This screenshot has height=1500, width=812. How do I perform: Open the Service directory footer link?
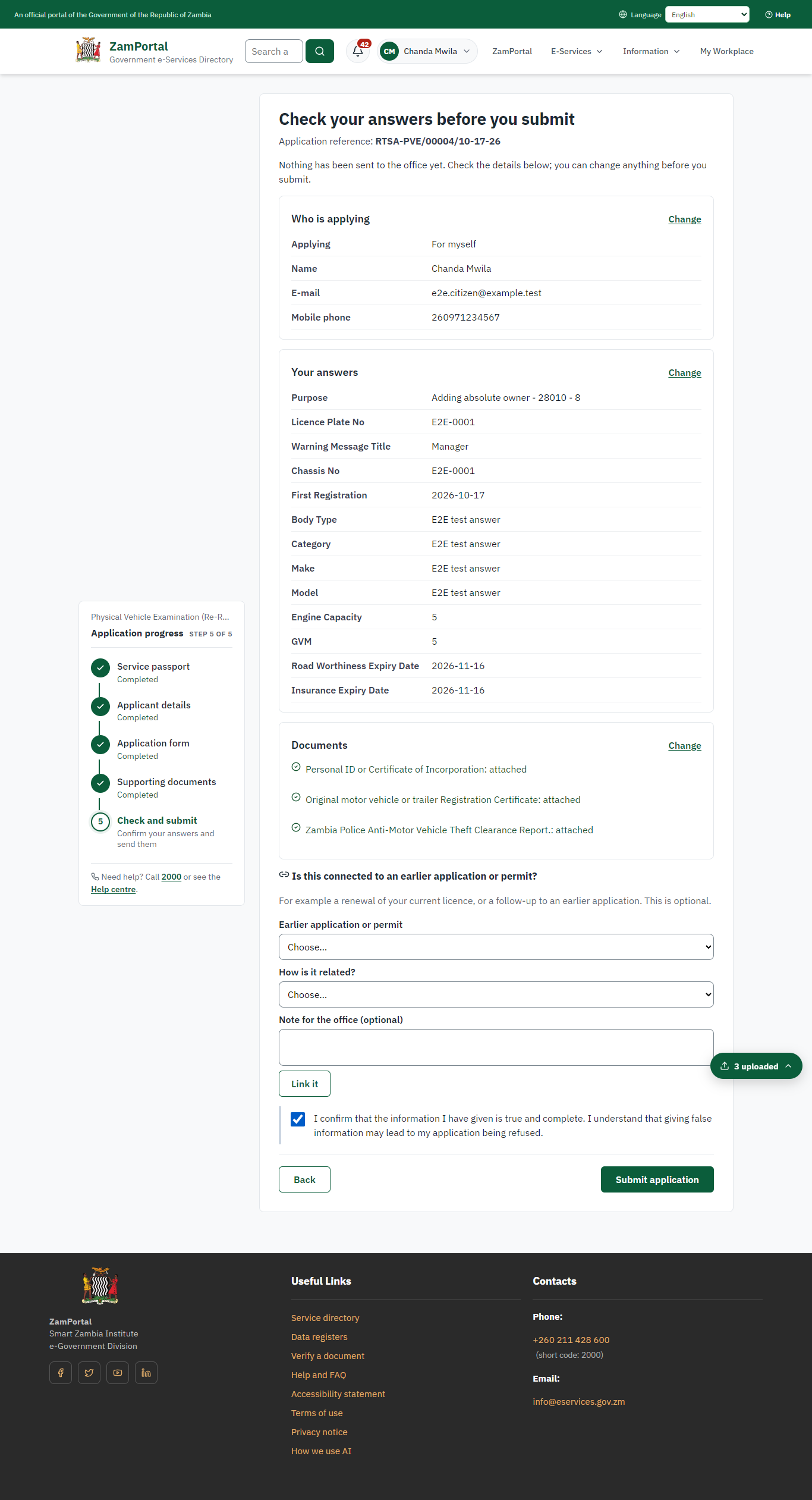pyautogui.click(x=325, y=1318)
